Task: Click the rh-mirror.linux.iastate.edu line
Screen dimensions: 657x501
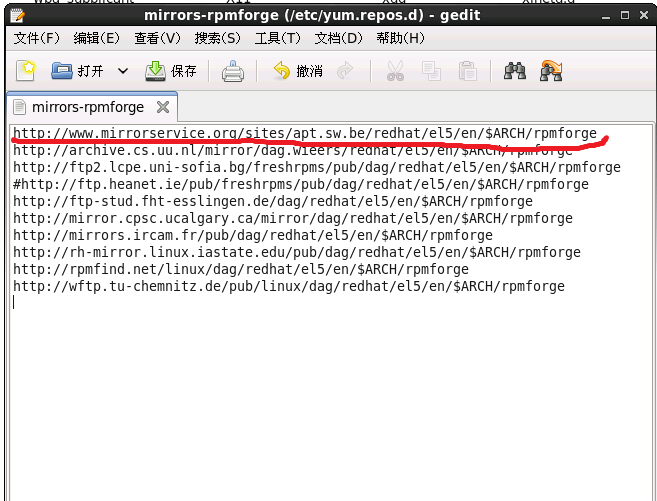Action: pyautogui.click(x=297, y=252)
